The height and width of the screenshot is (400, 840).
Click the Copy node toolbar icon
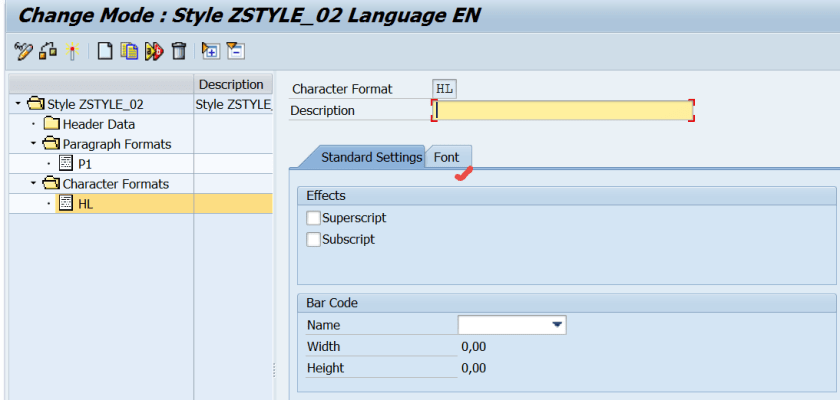click(x=129, y=51)
